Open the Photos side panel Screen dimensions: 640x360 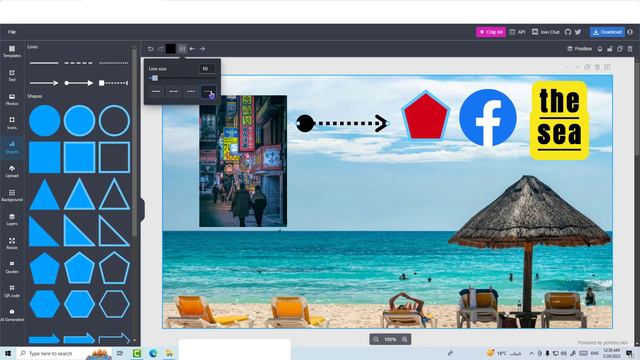click(x=12, y=100)
